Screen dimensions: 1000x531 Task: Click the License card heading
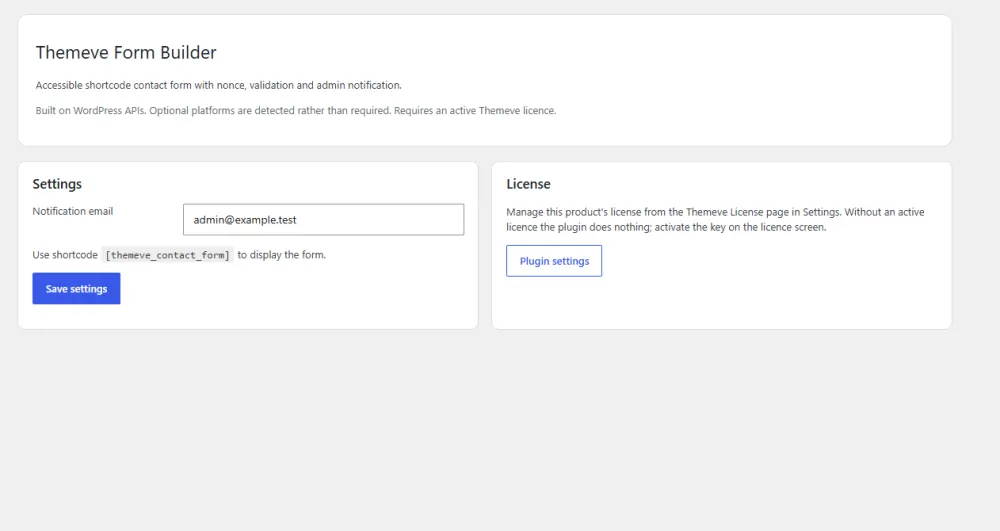click(x=528, y=184)
